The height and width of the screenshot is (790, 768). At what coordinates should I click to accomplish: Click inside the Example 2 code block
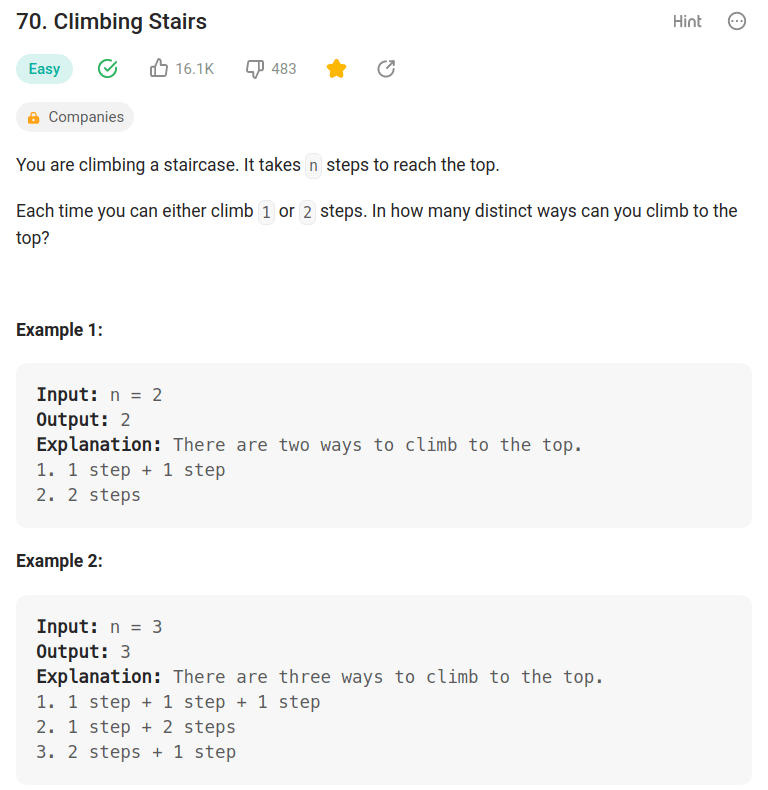[x=384, y=690]
